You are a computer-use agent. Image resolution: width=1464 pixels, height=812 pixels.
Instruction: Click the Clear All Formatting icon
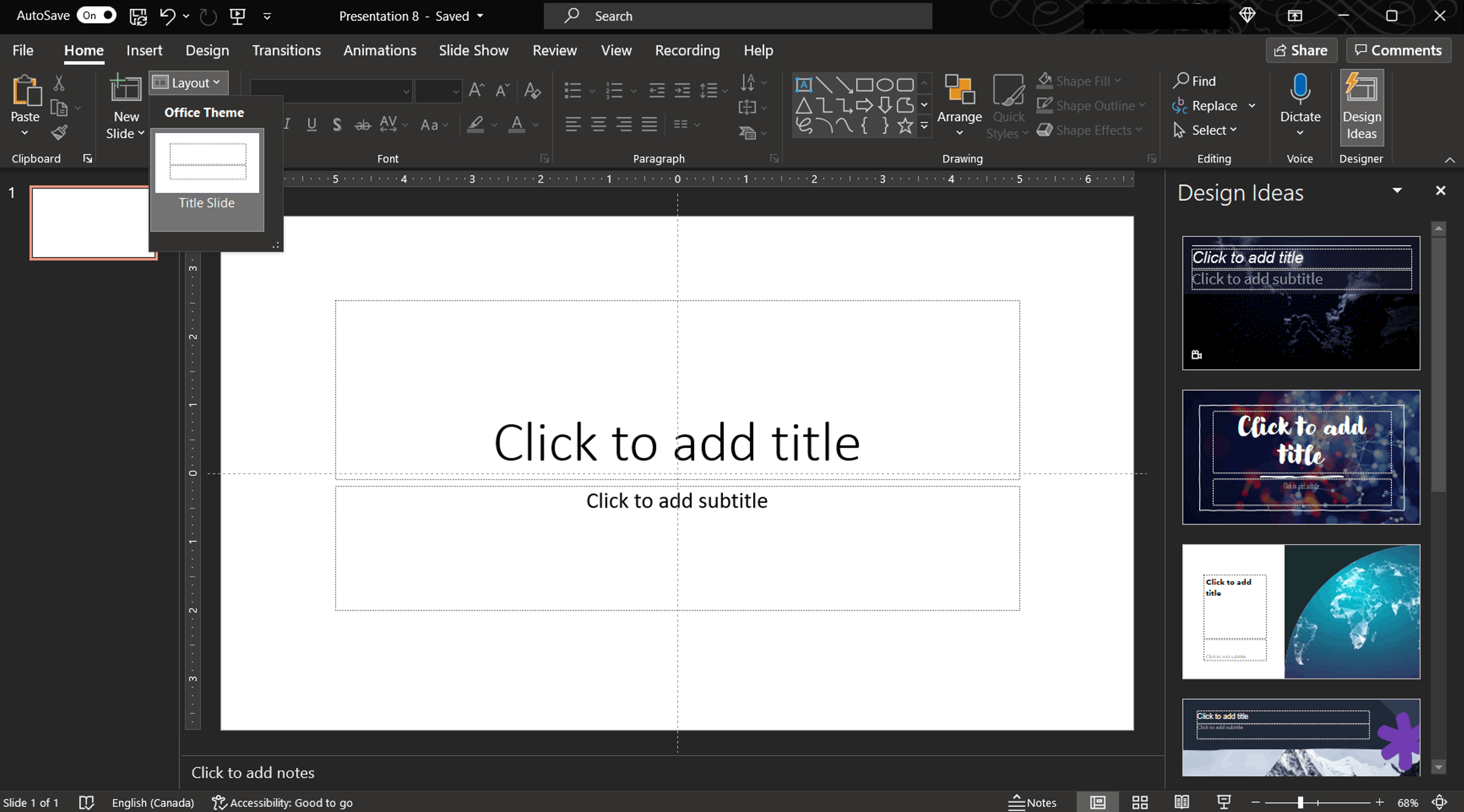pyautogui.click(x=532, y=90)
